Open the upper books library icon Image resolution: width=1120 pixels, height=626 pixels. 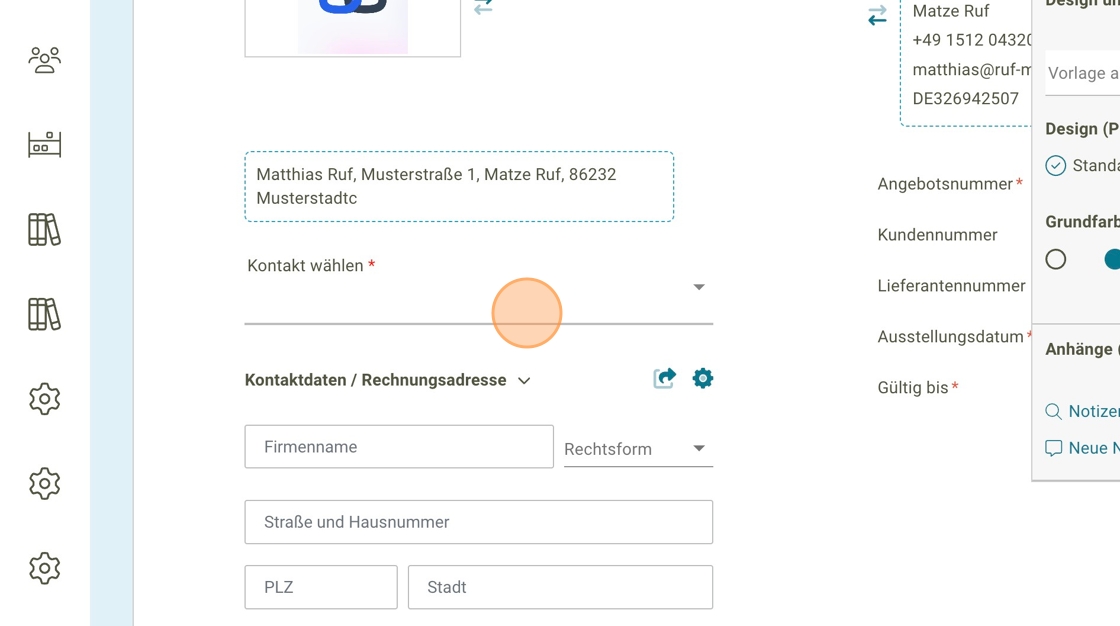(44, 230)
